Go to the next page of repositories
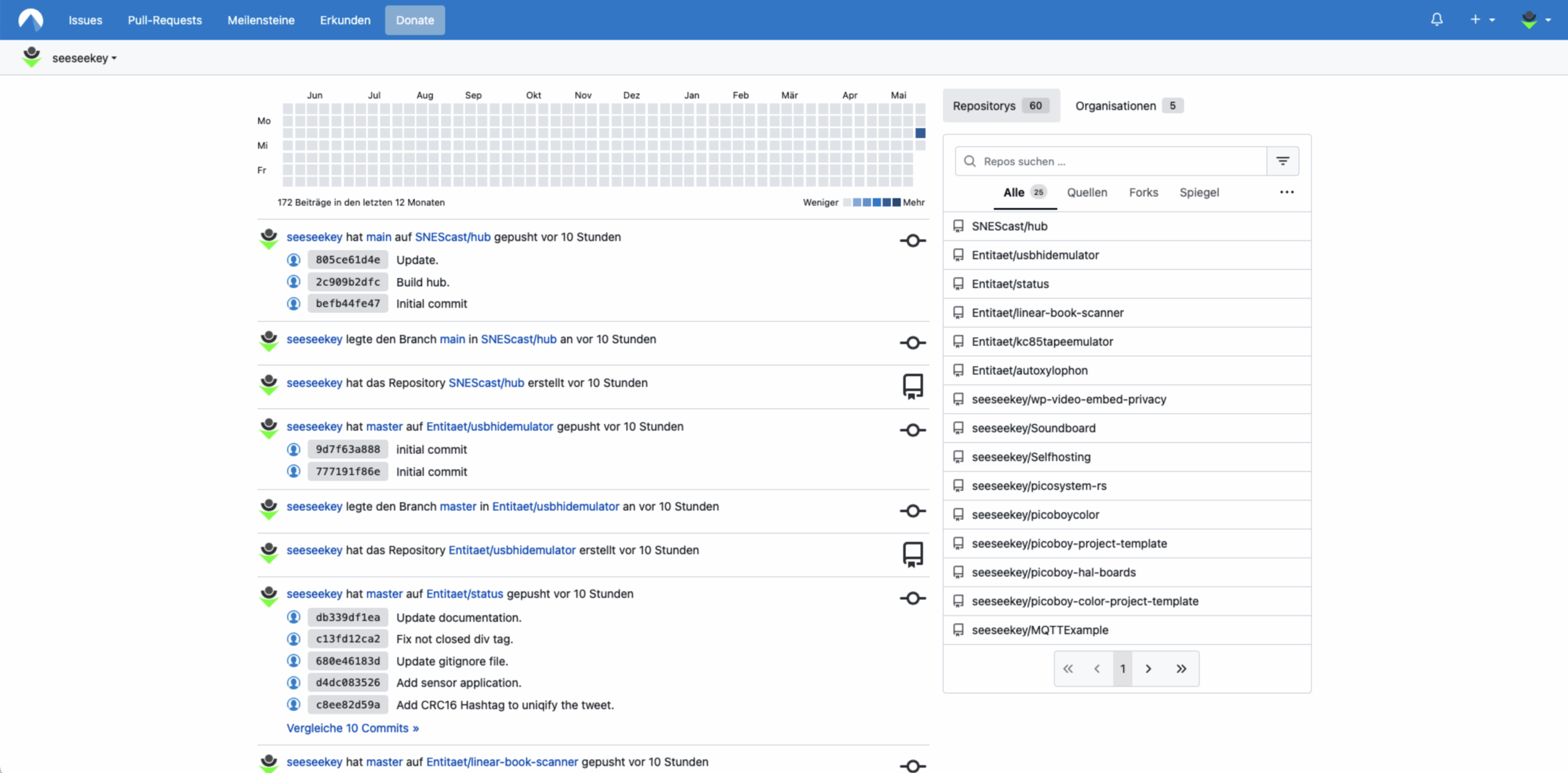The height and width of the screenshot is (773, 1568). [1148, 669]
